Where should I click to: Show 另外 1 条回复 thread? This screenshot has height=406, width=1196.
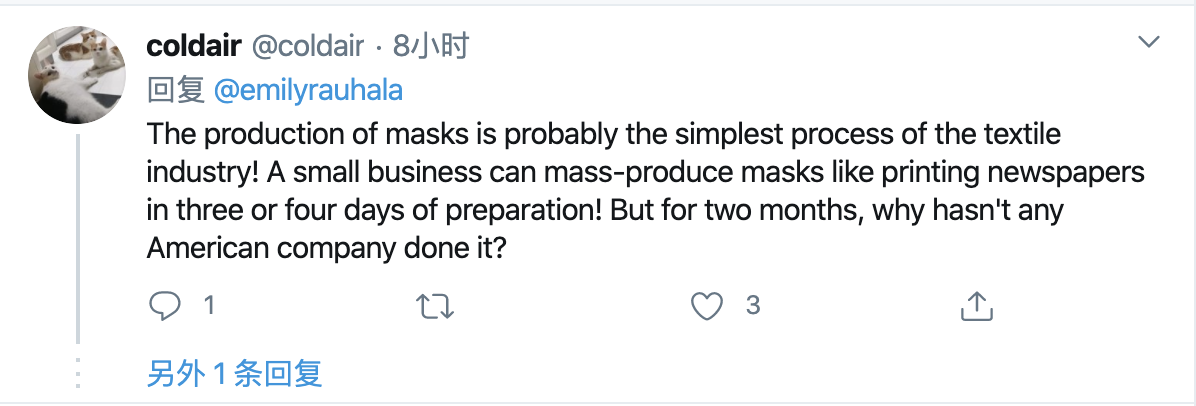pos(234,375)
